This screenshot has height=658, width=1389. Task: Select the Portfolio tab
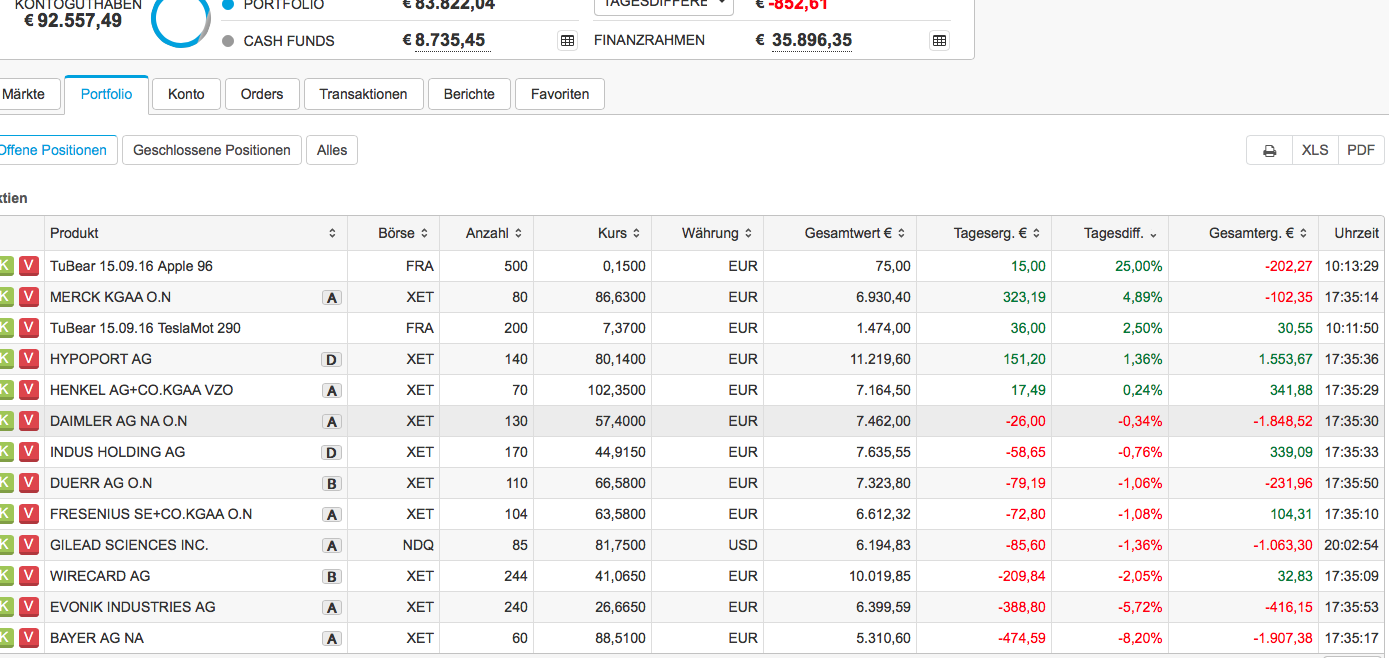pyautogui.click(x=106, y=94)
